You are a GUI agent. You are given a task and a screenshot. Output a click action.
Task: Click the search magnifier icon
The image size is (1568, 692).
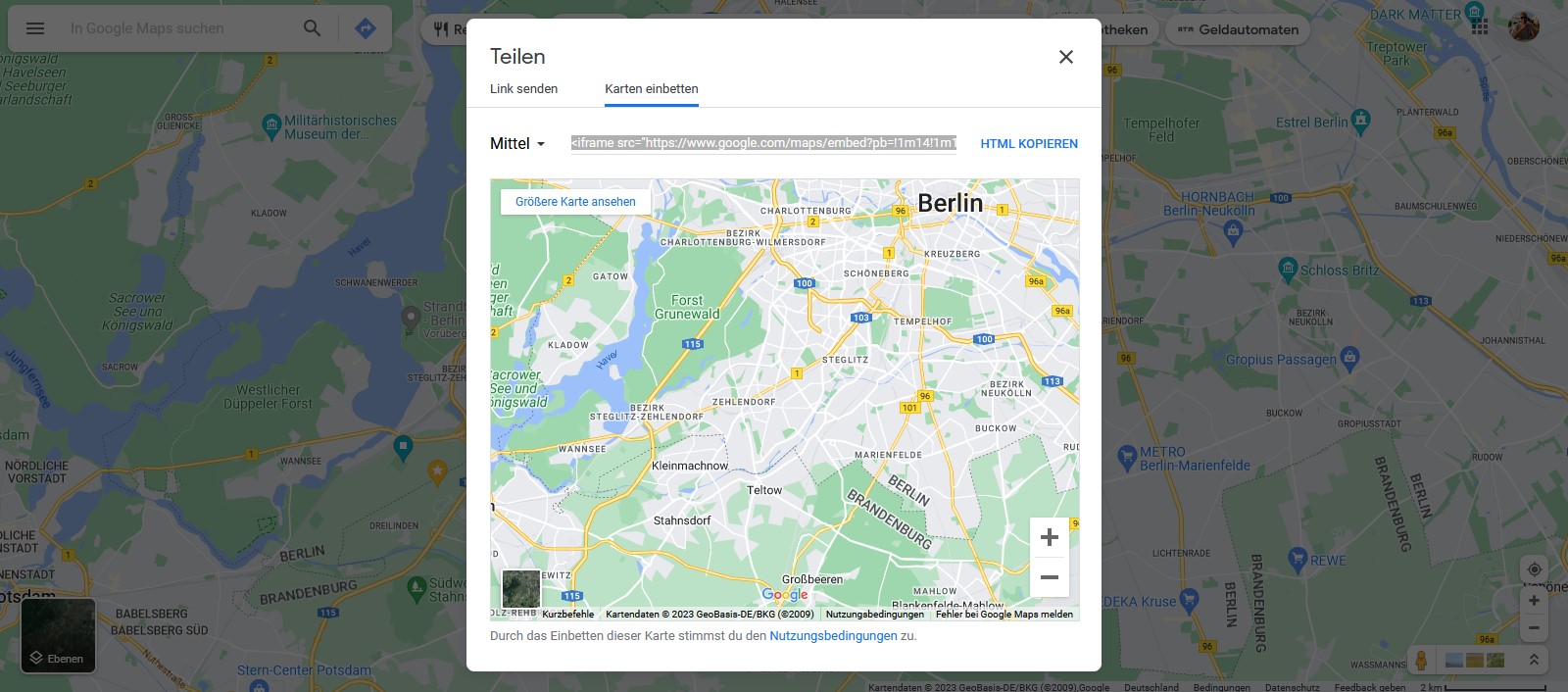[x=312, y=28]
